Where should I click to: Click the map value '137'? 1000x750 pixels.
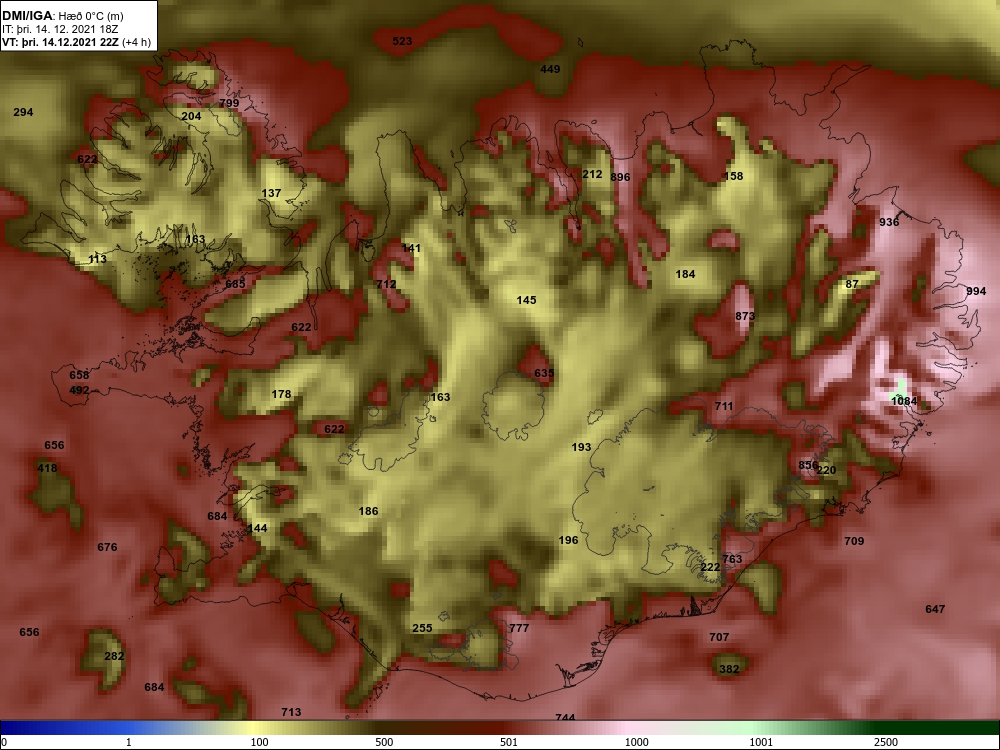[x=271, y=193]
